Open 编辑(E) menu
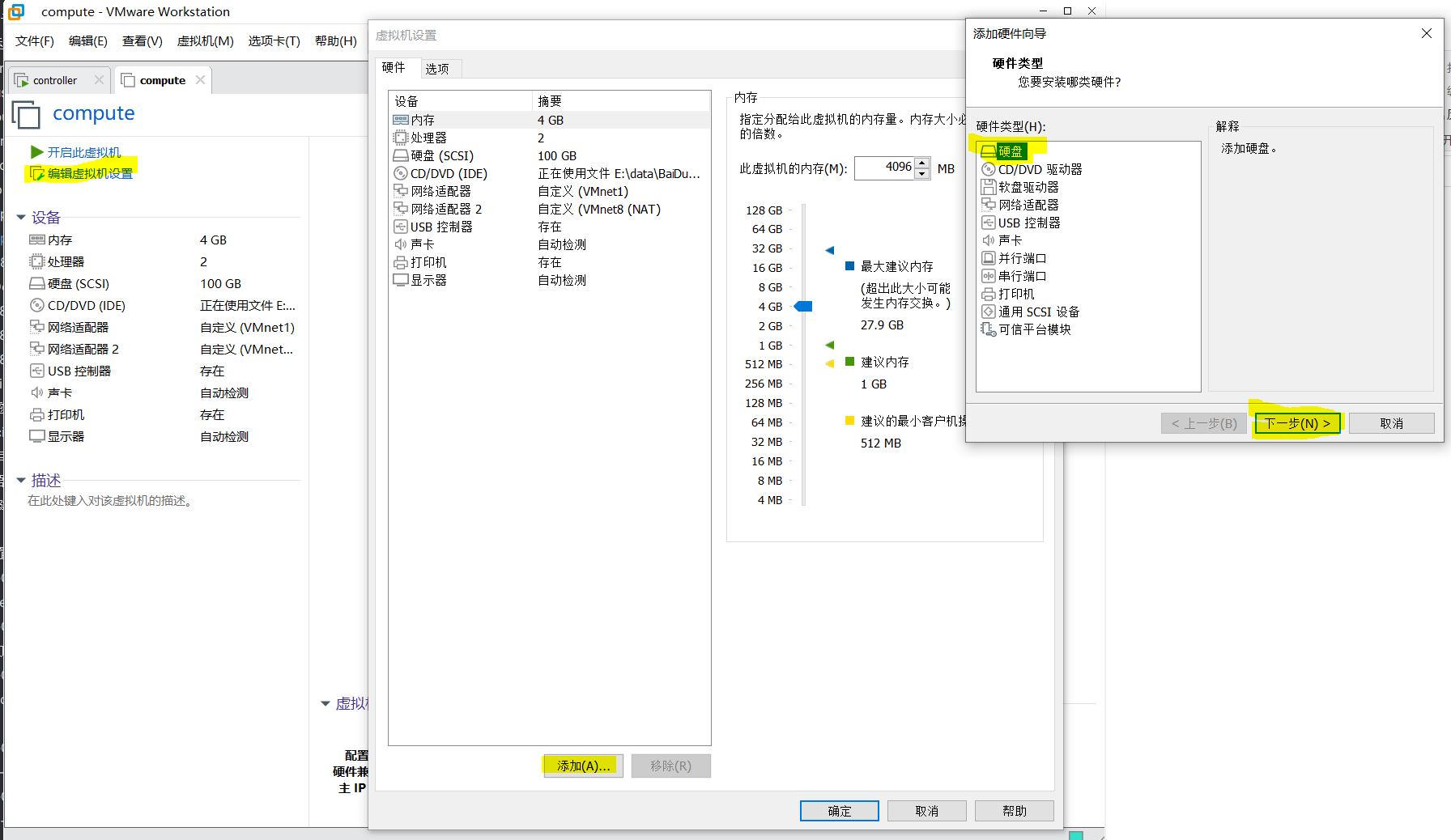This screenshot has height=840, width=1451. click(88, 41)
